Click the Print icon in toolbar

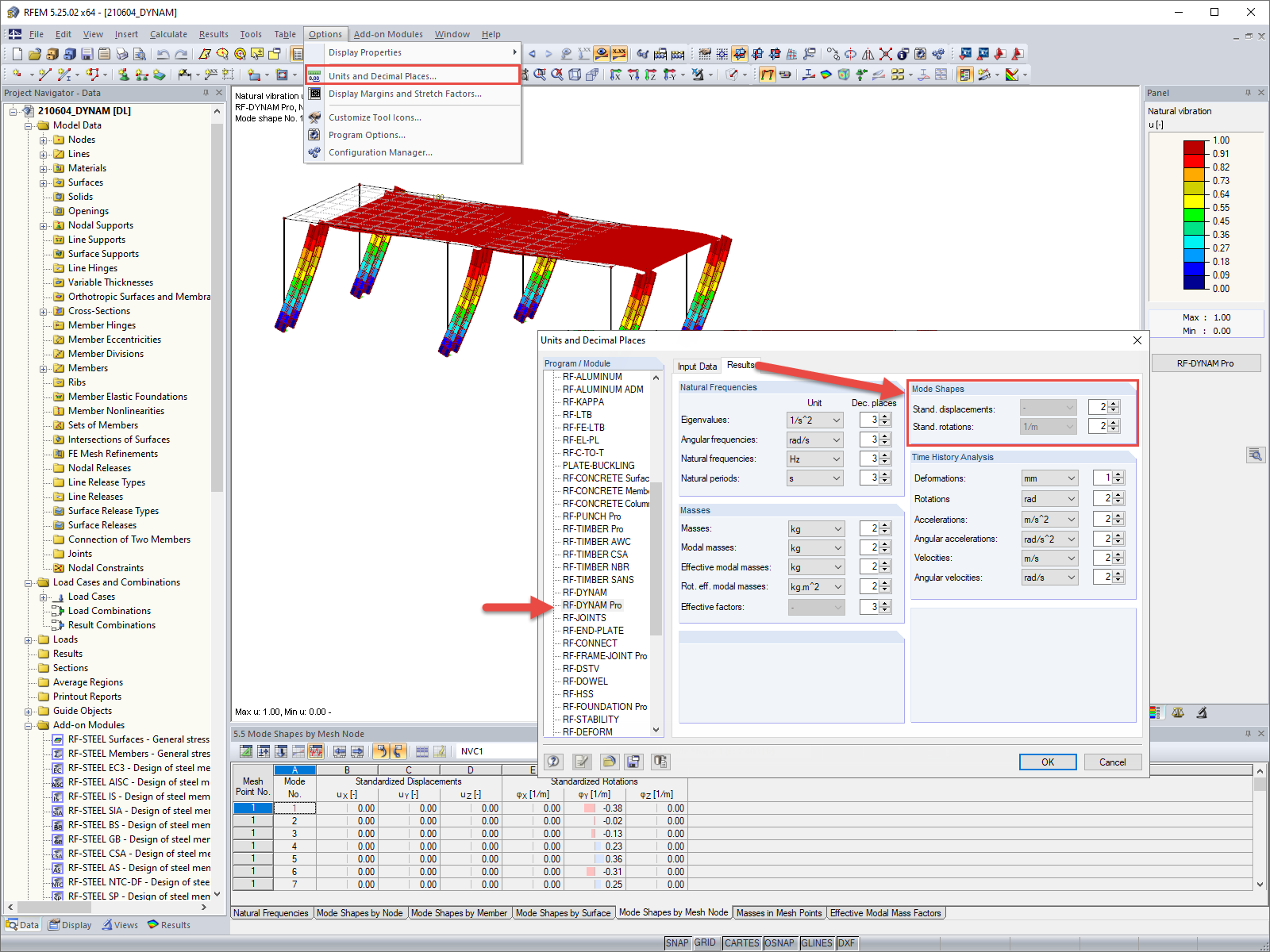pos(122,54)
